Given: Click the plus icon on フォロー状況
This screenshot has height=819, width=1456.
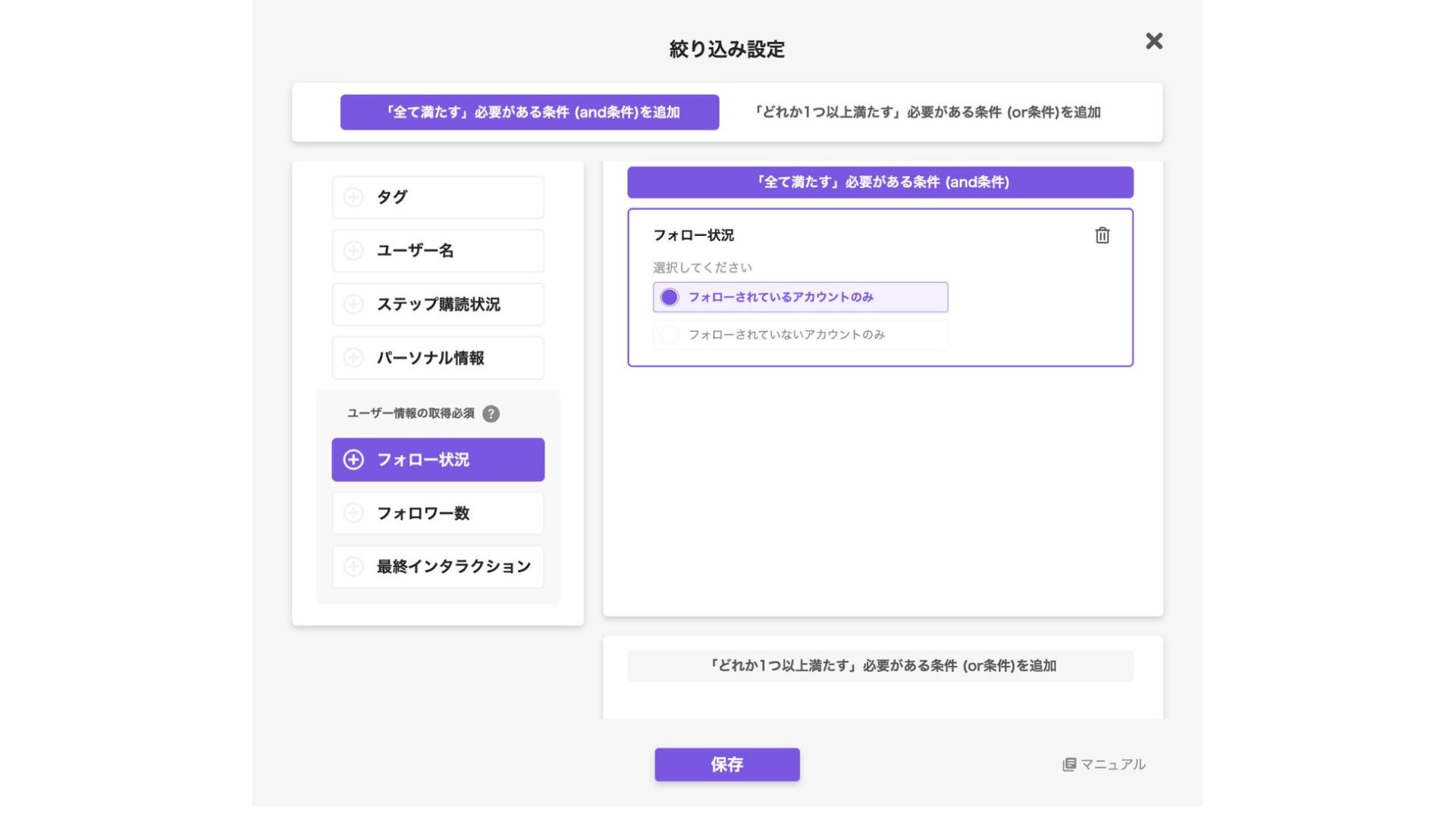Looking at the screenshot, I should pyautogui.click(x=353, y=460).
